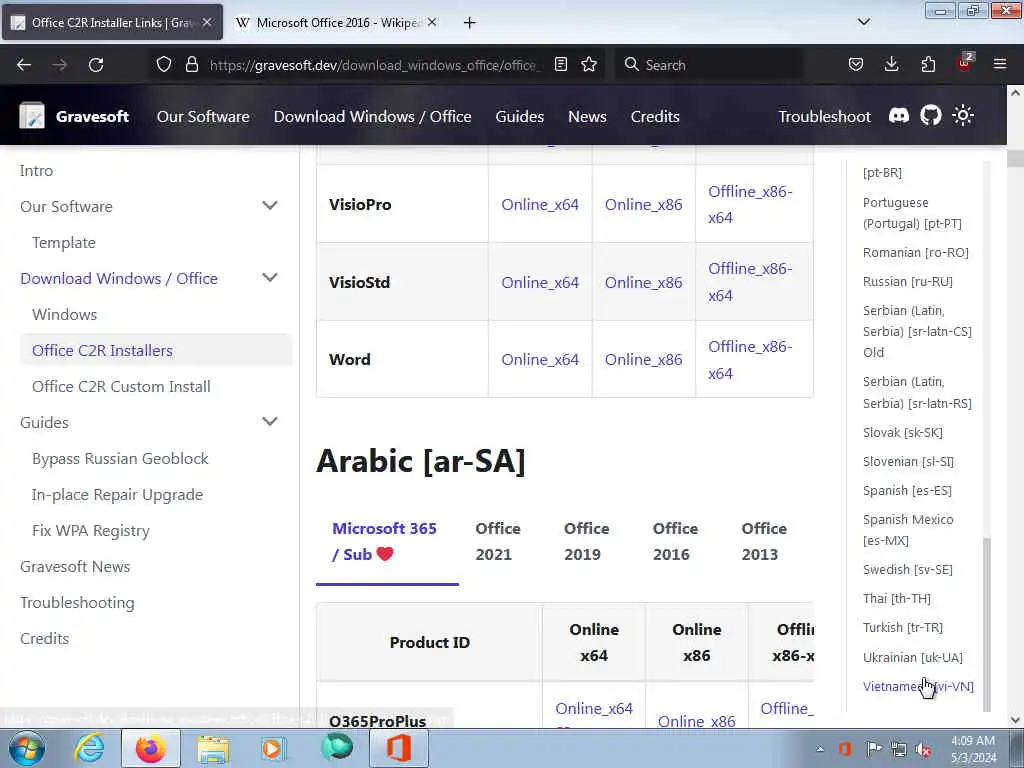
Task: Click Word Online_x64 link
Action: [x=540, y=359]
